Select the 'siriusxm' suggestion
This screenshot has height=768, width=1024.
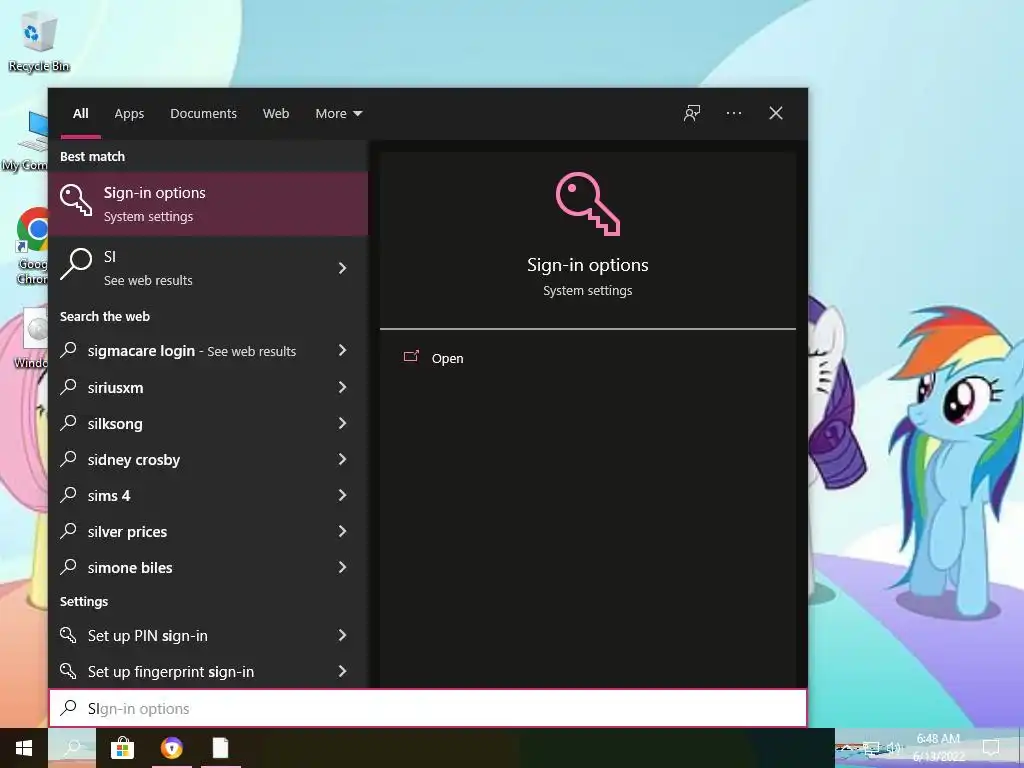(x=208, y=387)
